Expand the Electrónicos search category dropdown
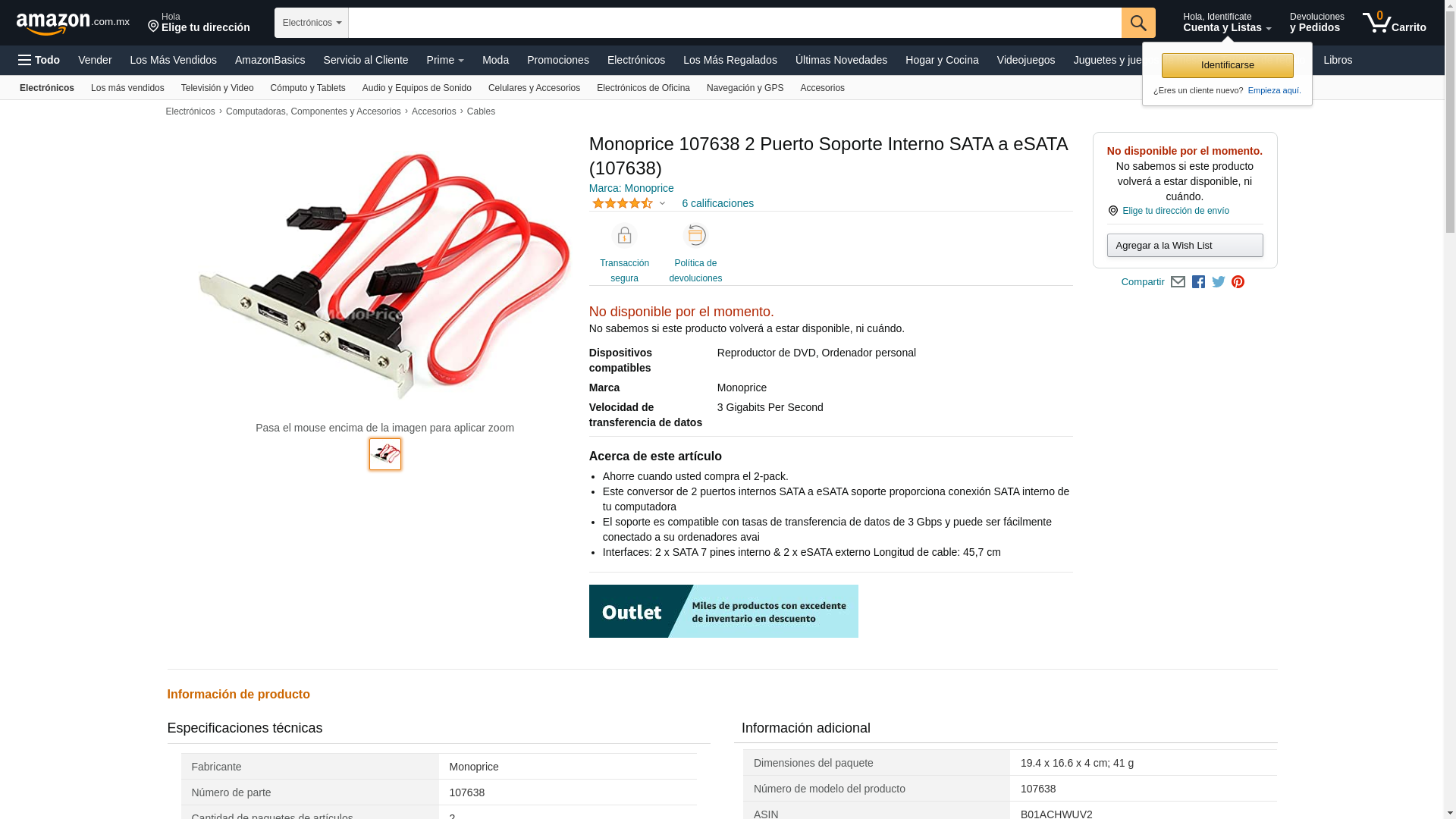Viewport: 1456px width, 819px height. (312, 23)
